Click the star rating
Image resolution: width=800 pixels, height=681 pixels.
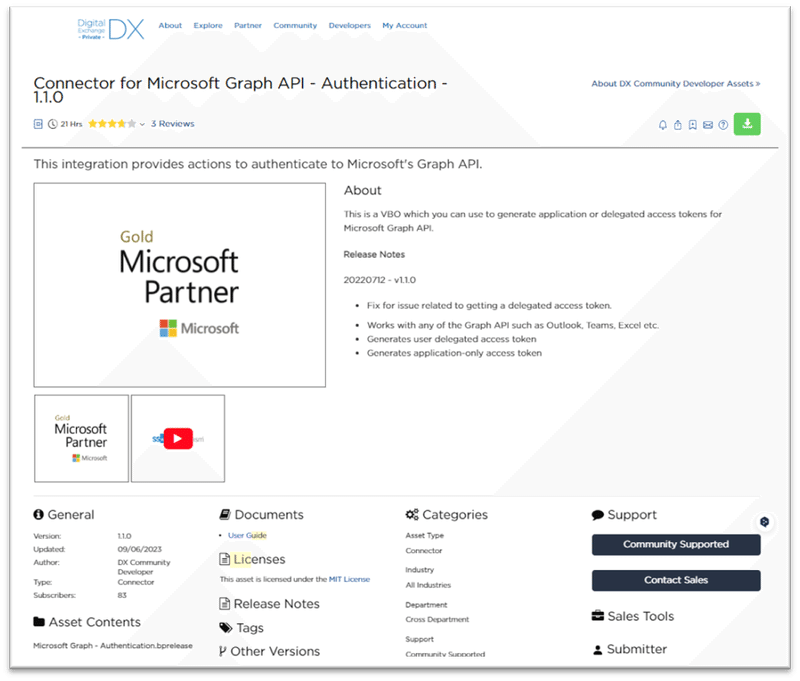coord(112,123)
